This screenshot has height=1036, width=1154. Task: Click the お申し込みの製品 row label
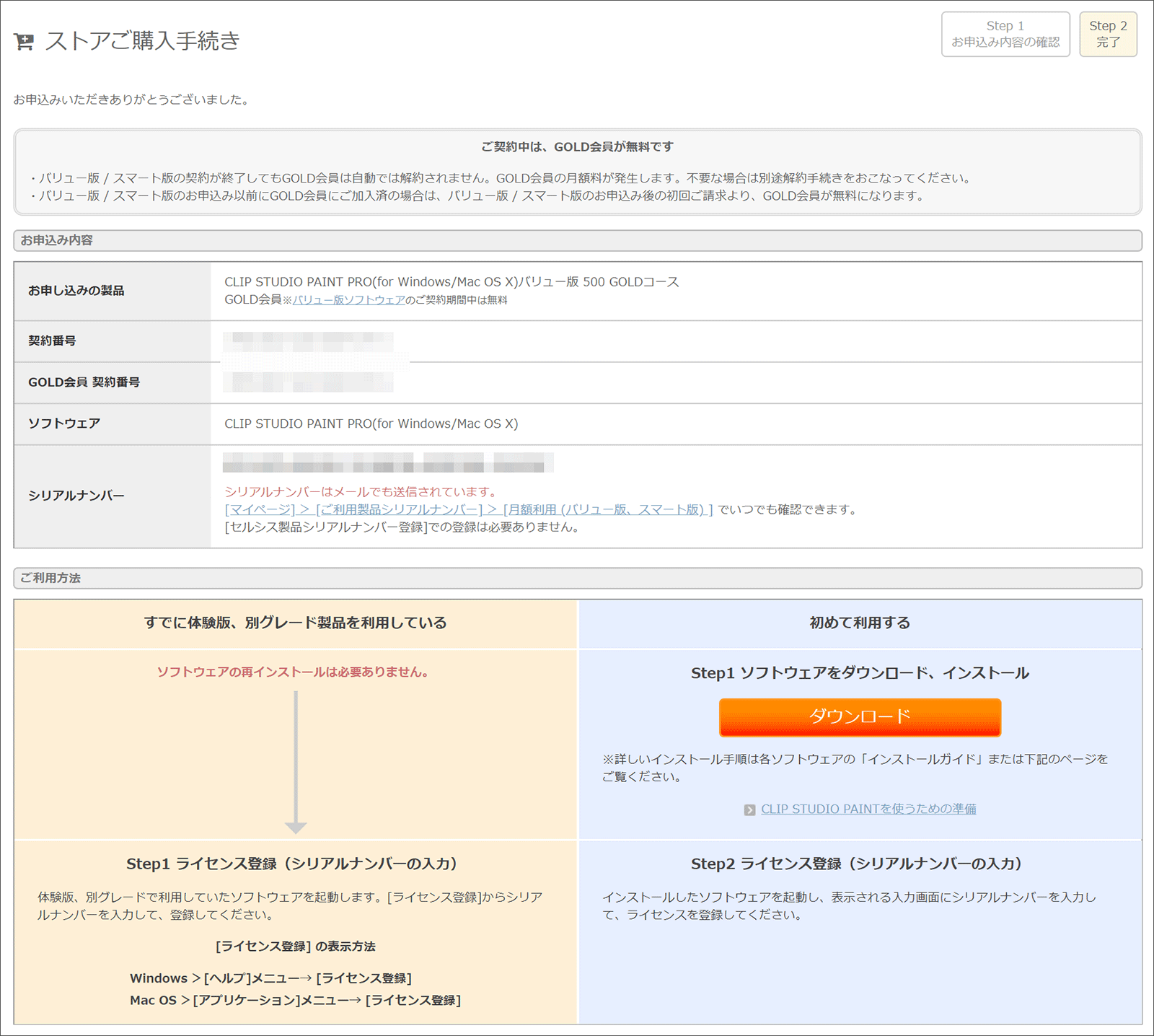pyautogui.click(x=76, y=291)
